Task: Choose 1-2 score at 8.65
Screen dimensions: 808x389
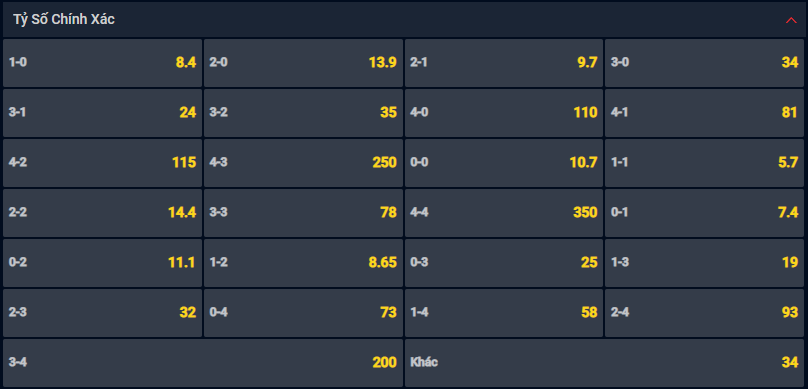Action: (x=303, y=263)
